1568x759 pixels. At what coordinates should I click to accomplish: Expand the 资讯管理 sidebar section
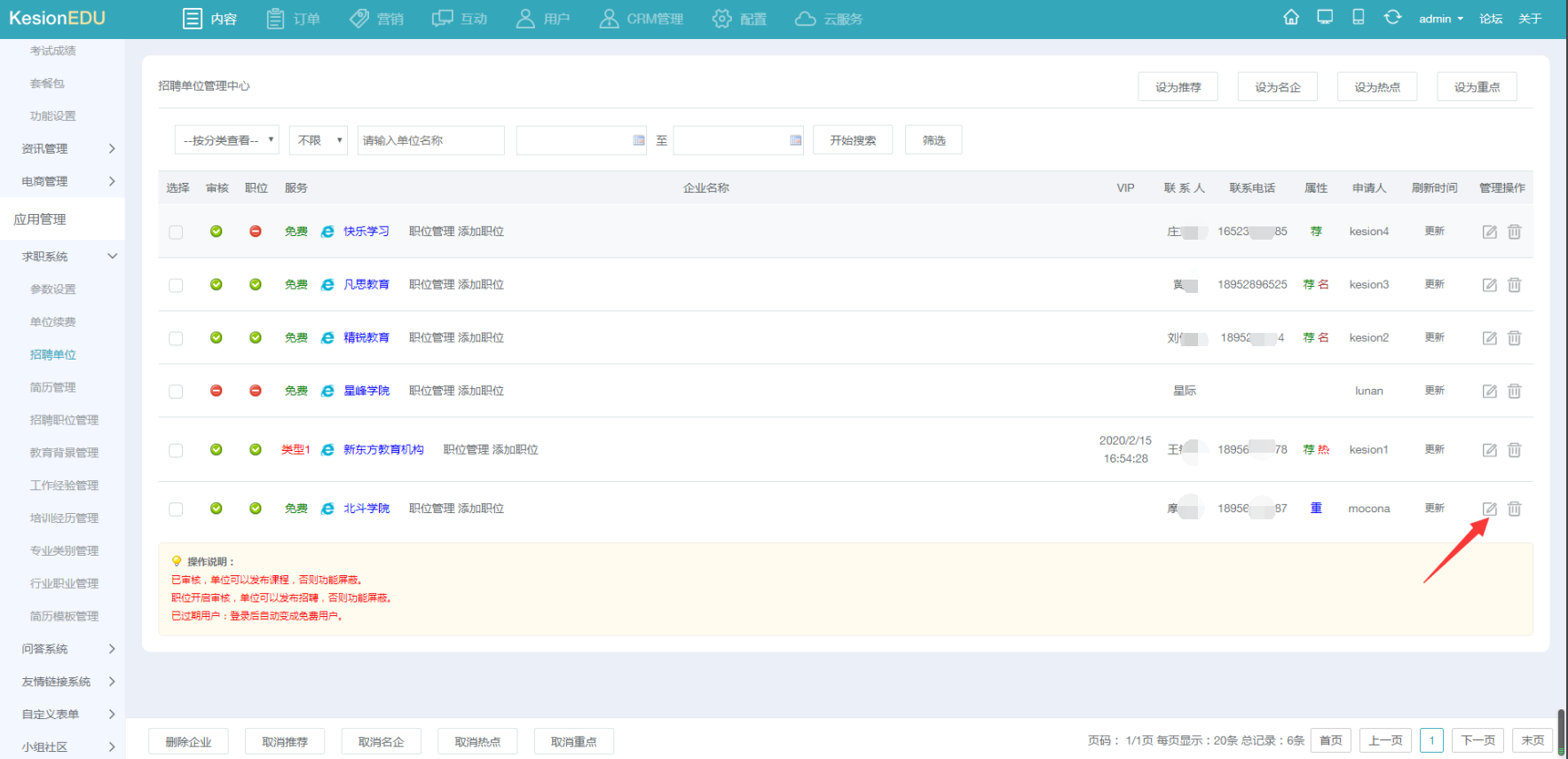(67, 148)
